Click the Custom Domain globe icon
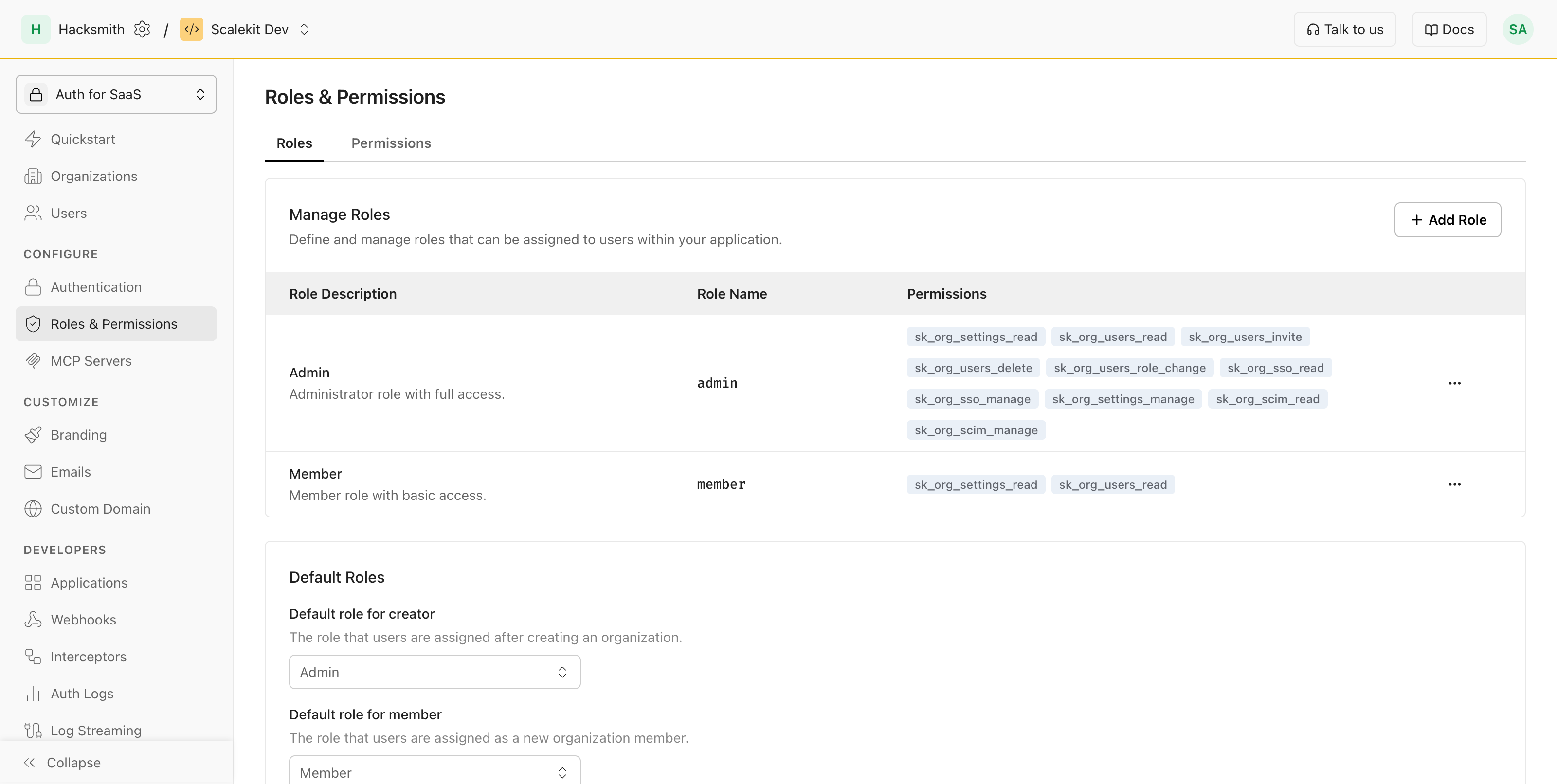Screen dimensions: 1557x784 [33, 509]
